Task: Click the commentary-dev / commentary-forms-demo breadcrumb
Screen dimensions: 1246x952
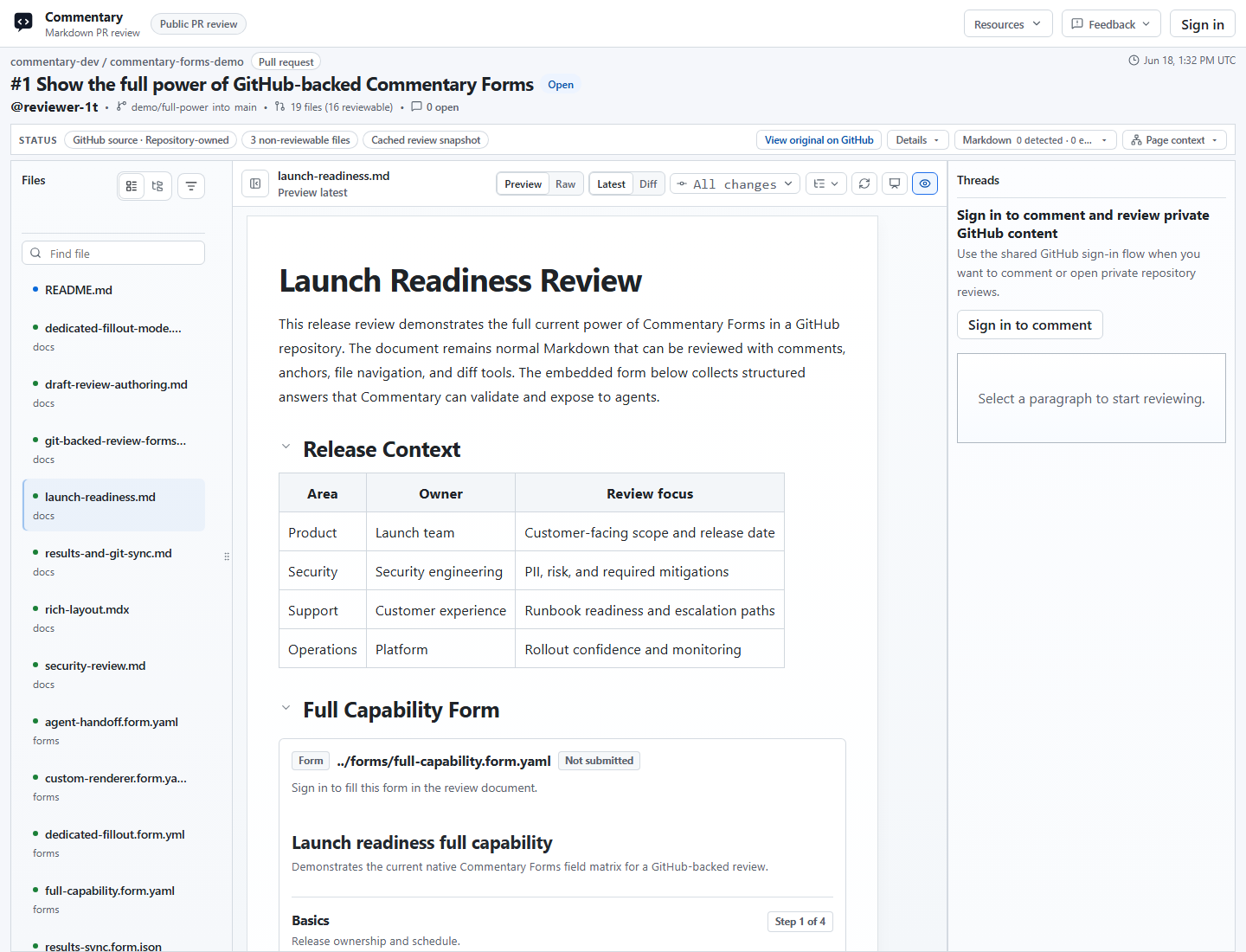Action: point(127,61)
